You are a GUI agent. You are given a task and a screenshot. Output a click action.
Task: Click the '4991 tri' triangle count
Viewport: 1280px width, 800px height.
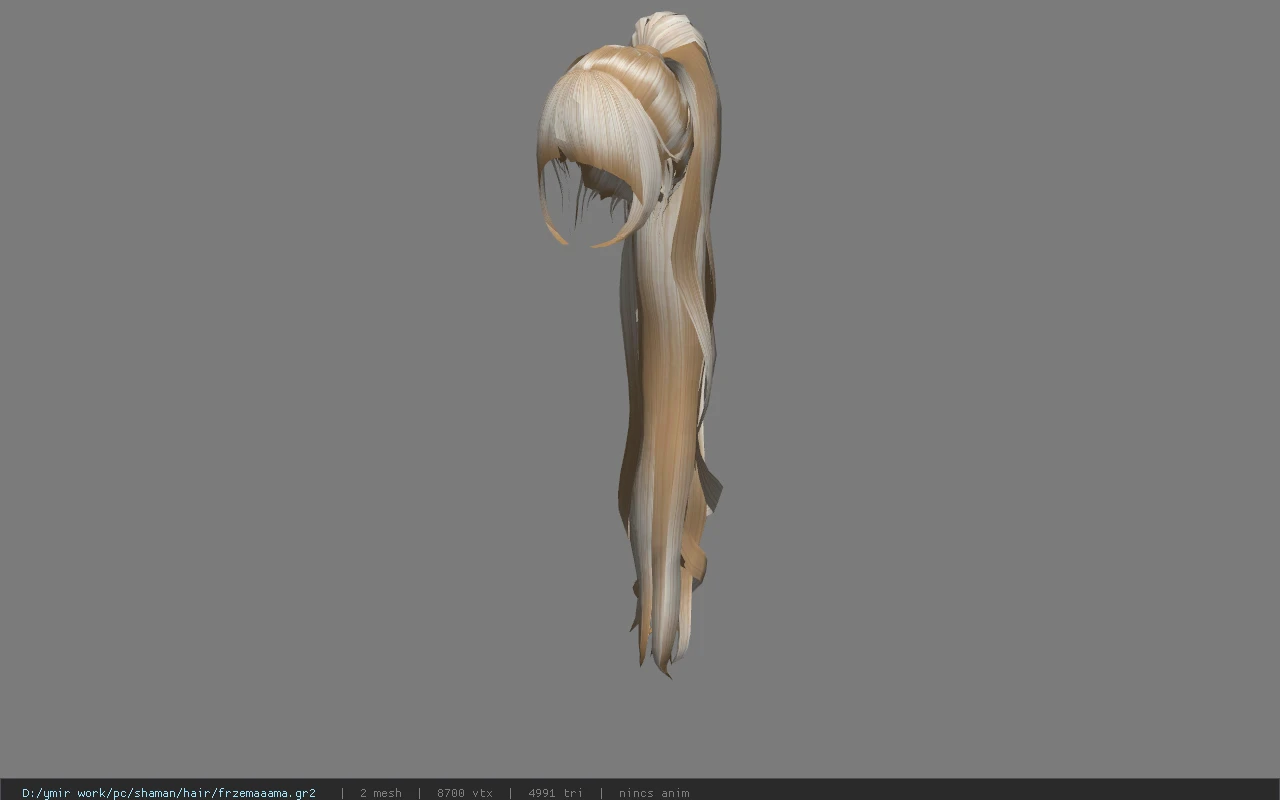(x=555, y=793)
